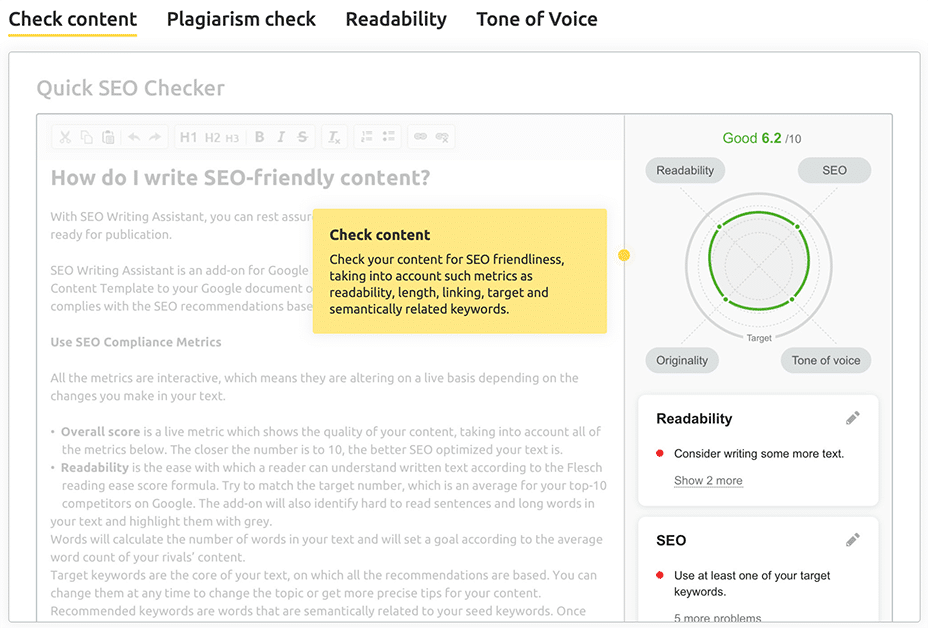
Task: Click the 'Quick SEO Checker' title
Action: pos(131,88)
